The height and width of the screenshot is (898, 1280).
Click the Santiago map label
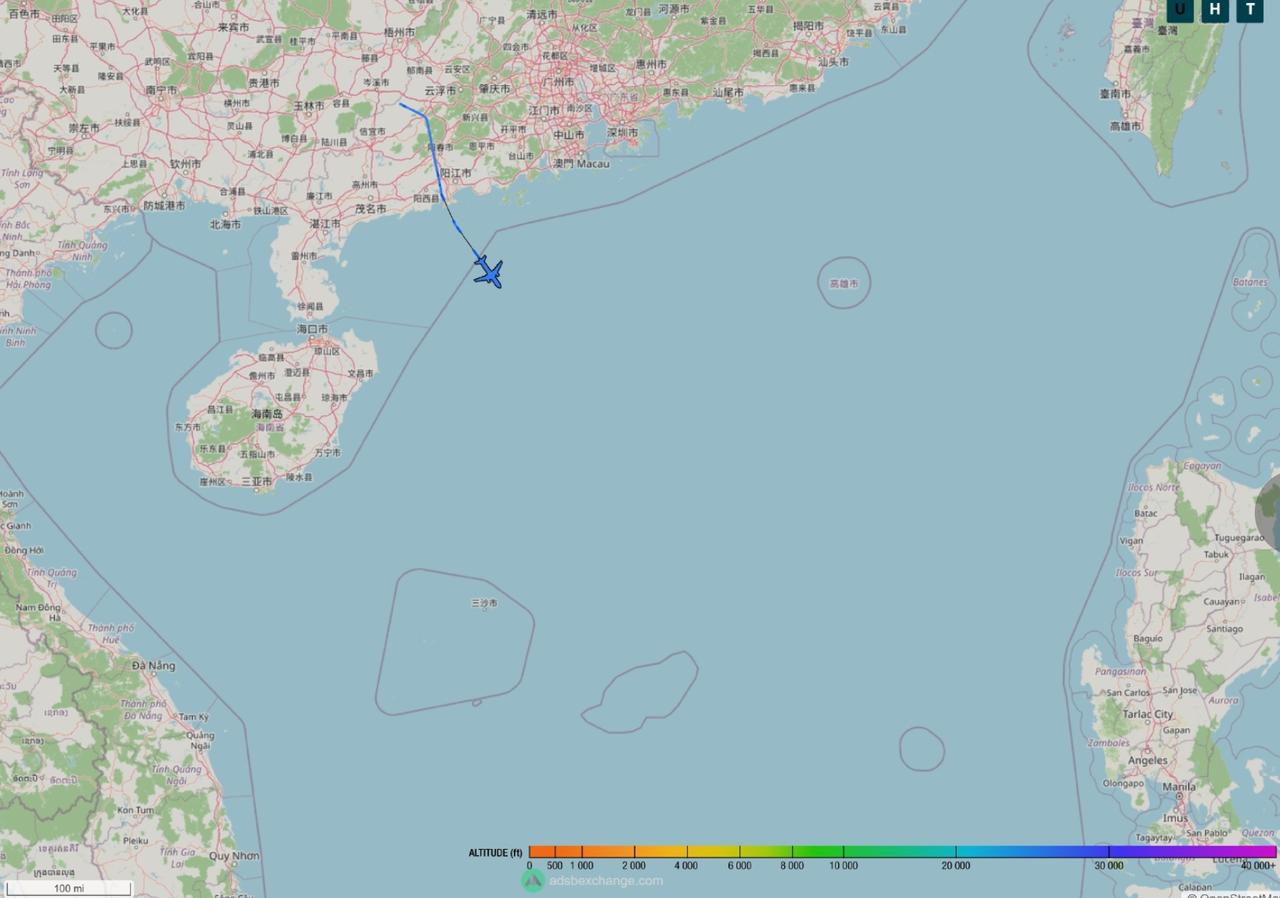pos(1224,629)
